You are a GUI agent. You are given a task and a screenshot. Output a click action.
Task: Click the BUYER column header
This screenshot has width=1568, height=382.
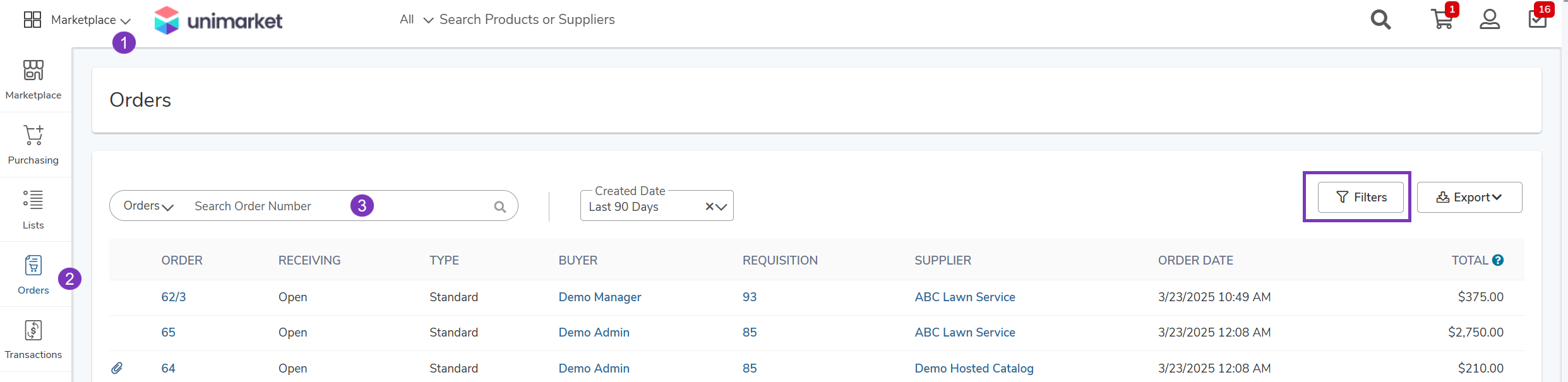click(x=578, y=260)
